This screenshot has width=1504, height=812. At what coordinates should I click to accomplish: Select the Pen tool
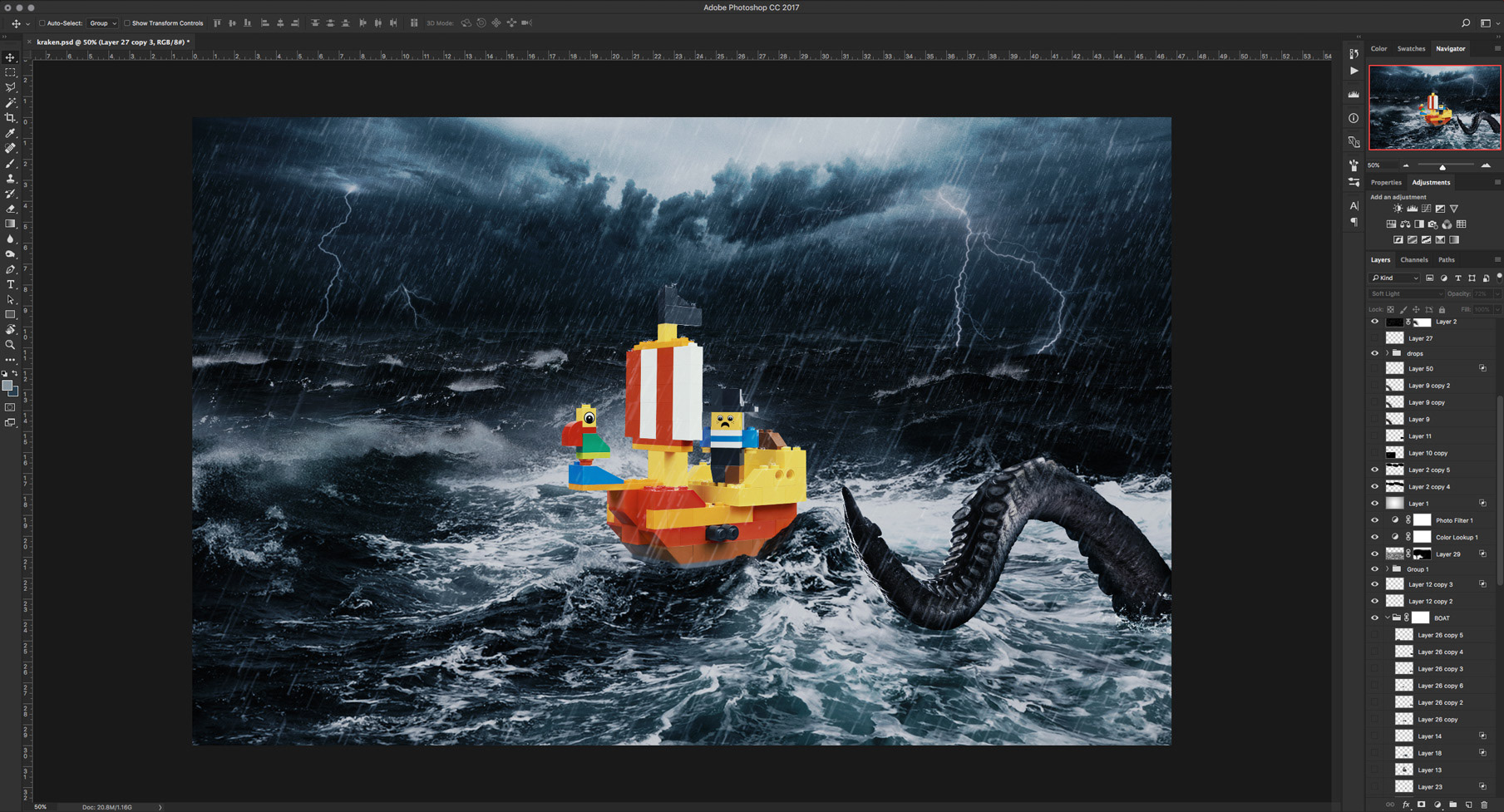[x=11, y=269]
